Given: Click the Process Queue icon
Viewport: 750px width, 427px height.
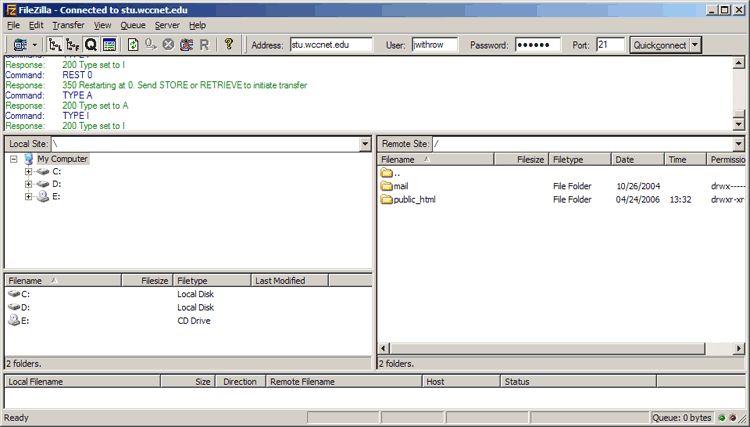Looking at the screenshot, I should (x=151, y=45).
